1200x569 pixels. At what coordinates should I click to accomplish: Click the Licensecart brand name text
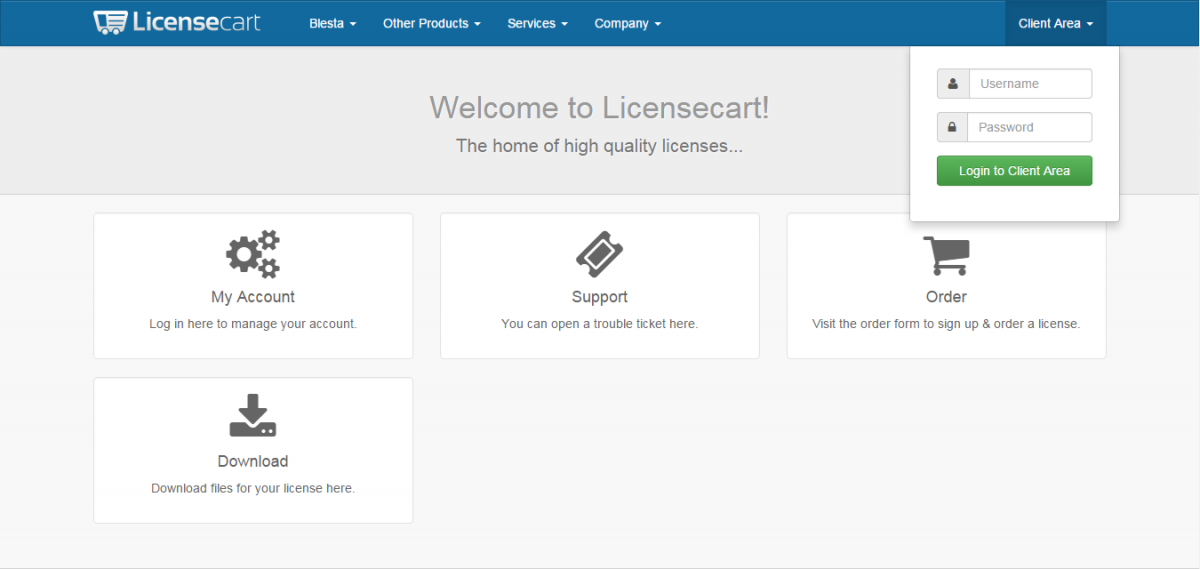coord(196,22)
